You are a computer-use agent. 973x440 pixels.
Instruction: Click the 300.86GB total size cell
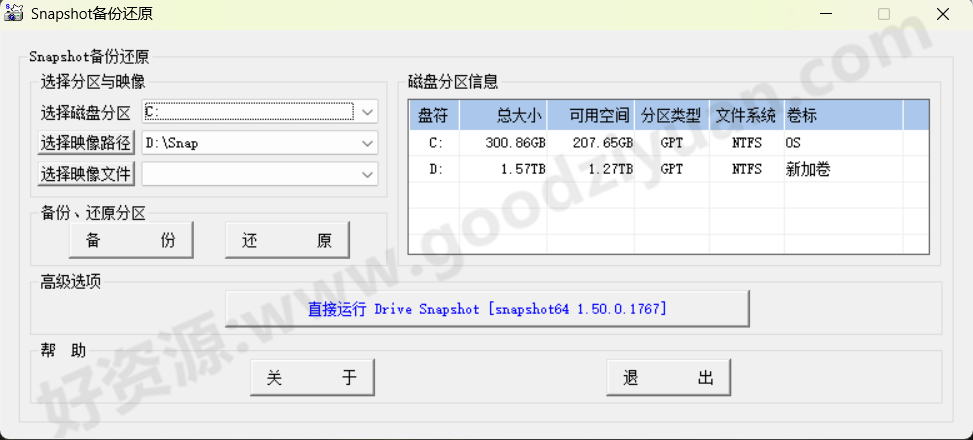pyautogui.click(x=503, y=143)
